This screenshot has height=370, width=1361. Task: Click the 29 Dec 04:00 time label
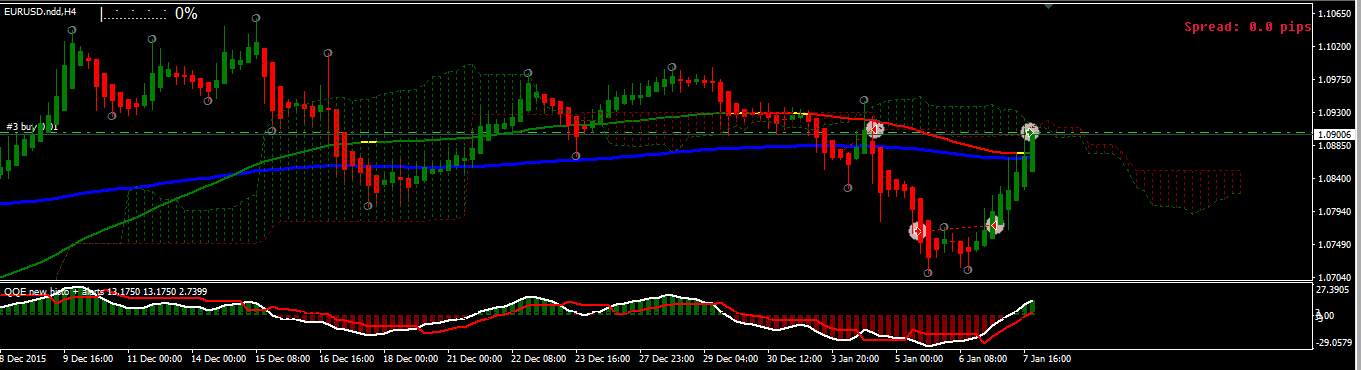click(732, 358)
